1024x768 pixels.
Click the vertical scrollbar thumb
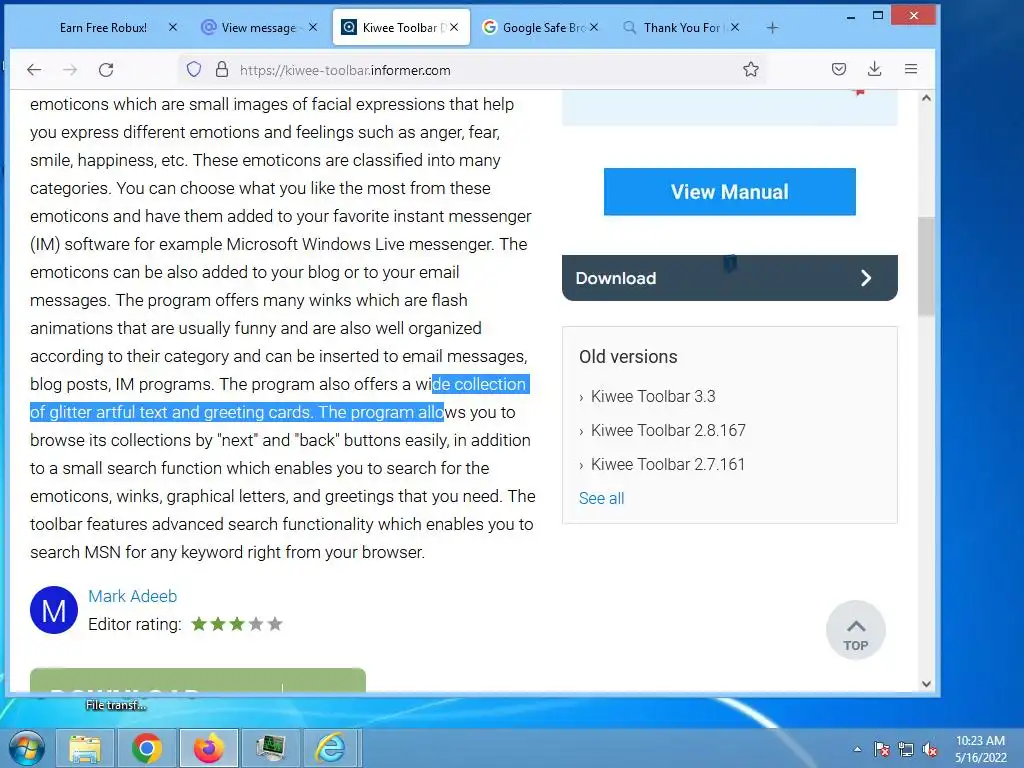coord(926,266)
